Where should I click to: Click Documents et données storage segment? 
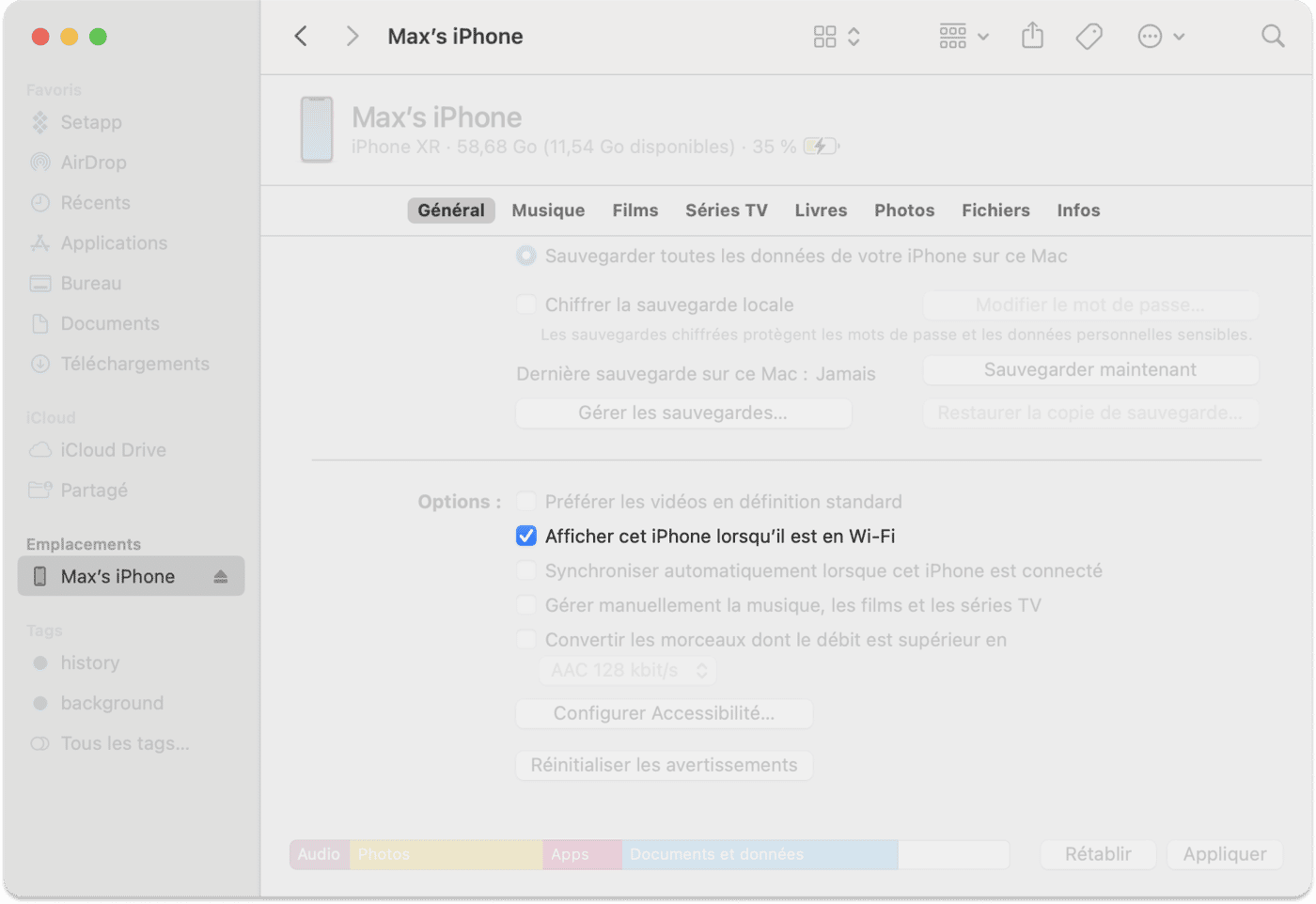click(x=760, y=854)
